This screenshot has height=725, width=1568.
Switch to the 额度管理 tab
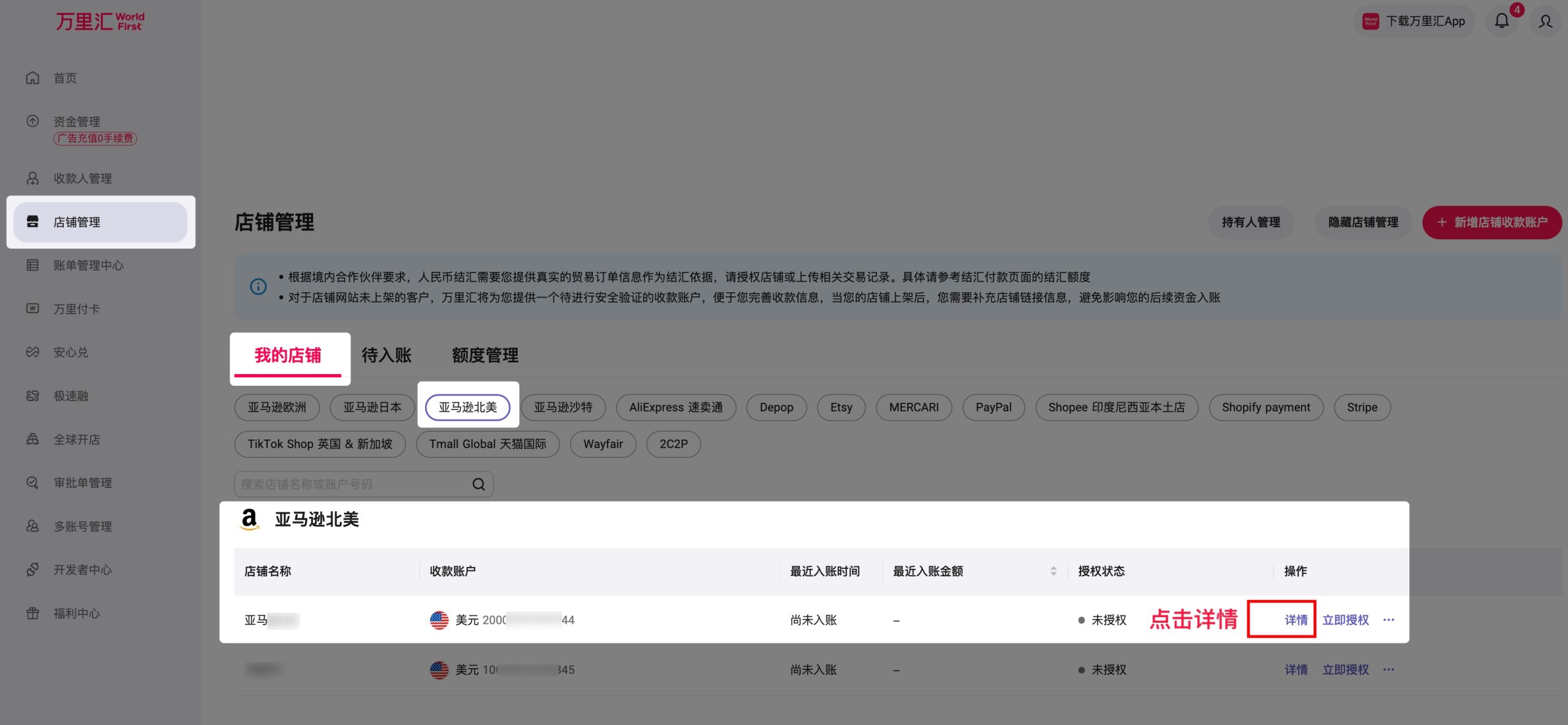point(484,355)
